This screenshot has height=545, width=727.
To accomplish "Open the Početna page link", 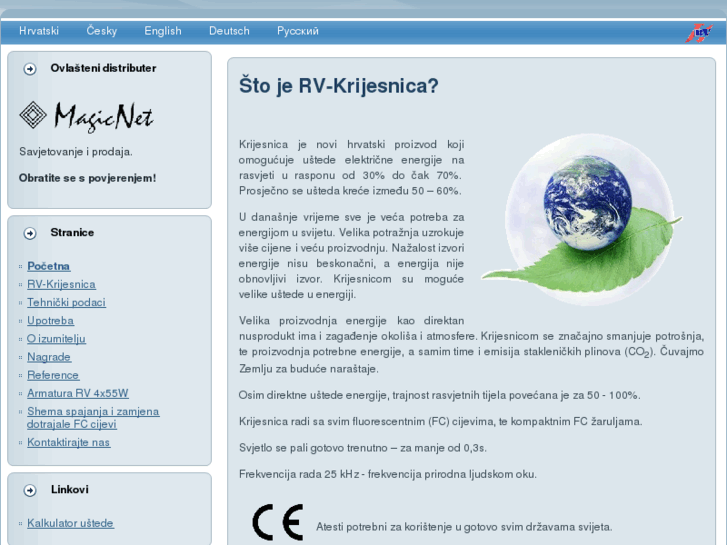I will (x=49, y=266).
